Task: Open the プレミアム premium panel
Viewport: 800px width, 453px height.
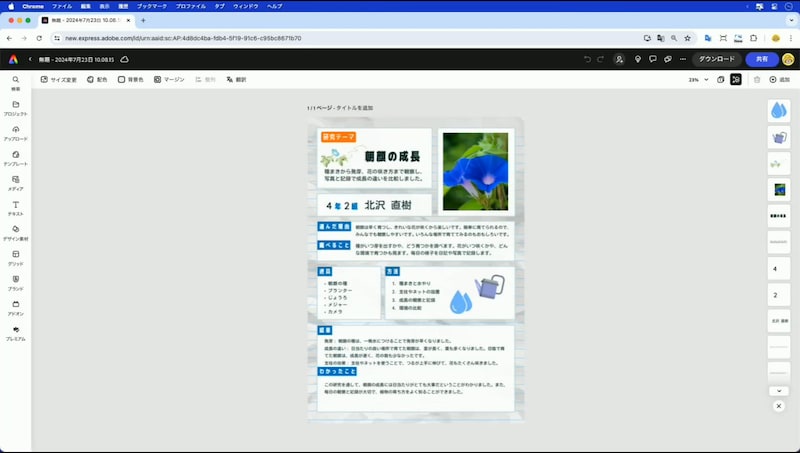Action: click(15, 333)
